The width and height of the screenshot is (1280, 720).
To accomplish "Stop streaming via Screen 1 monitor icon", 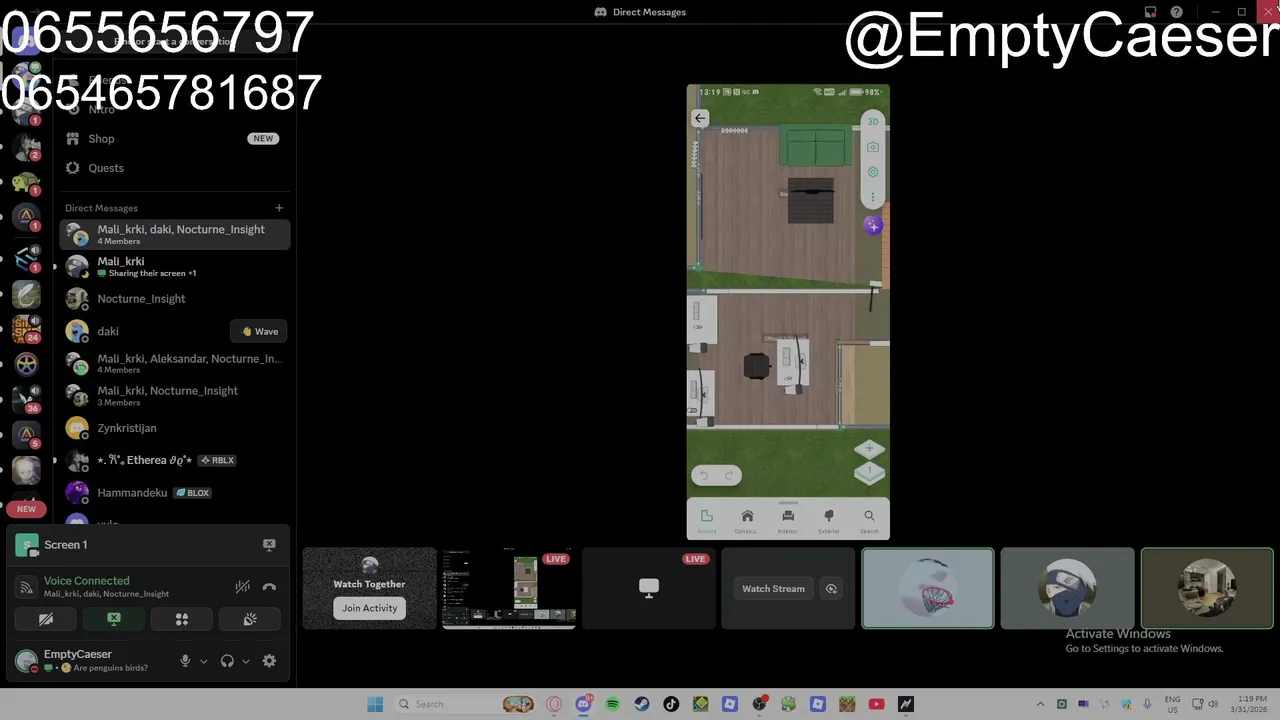I will click(269, 545).
